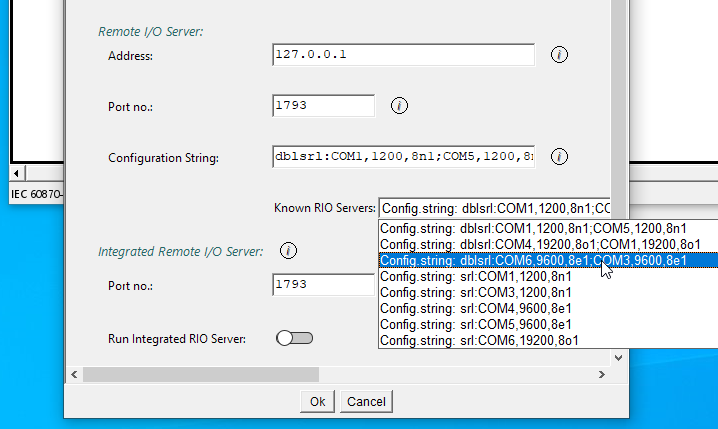The image size is (718, 429).
Task: Click the Remote I/O Server Port no. field
Action: tap(323, 106)
